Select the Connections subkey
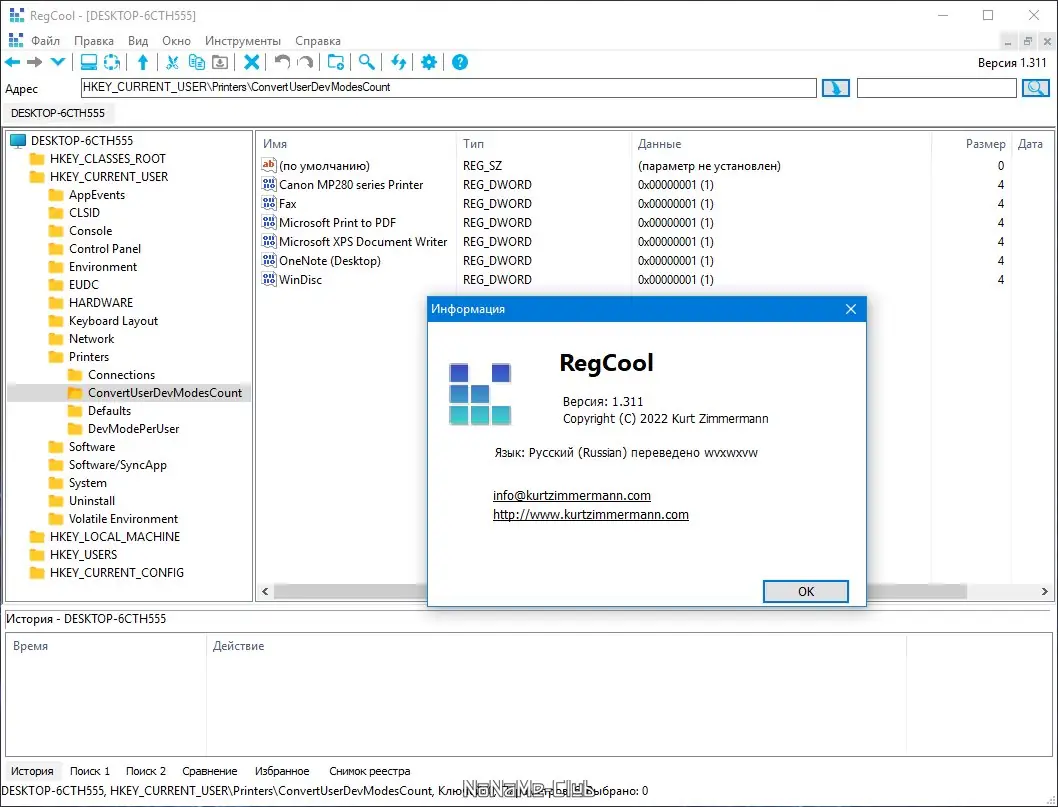Viewport: 1058px width, 807px height. click(121, 374)
